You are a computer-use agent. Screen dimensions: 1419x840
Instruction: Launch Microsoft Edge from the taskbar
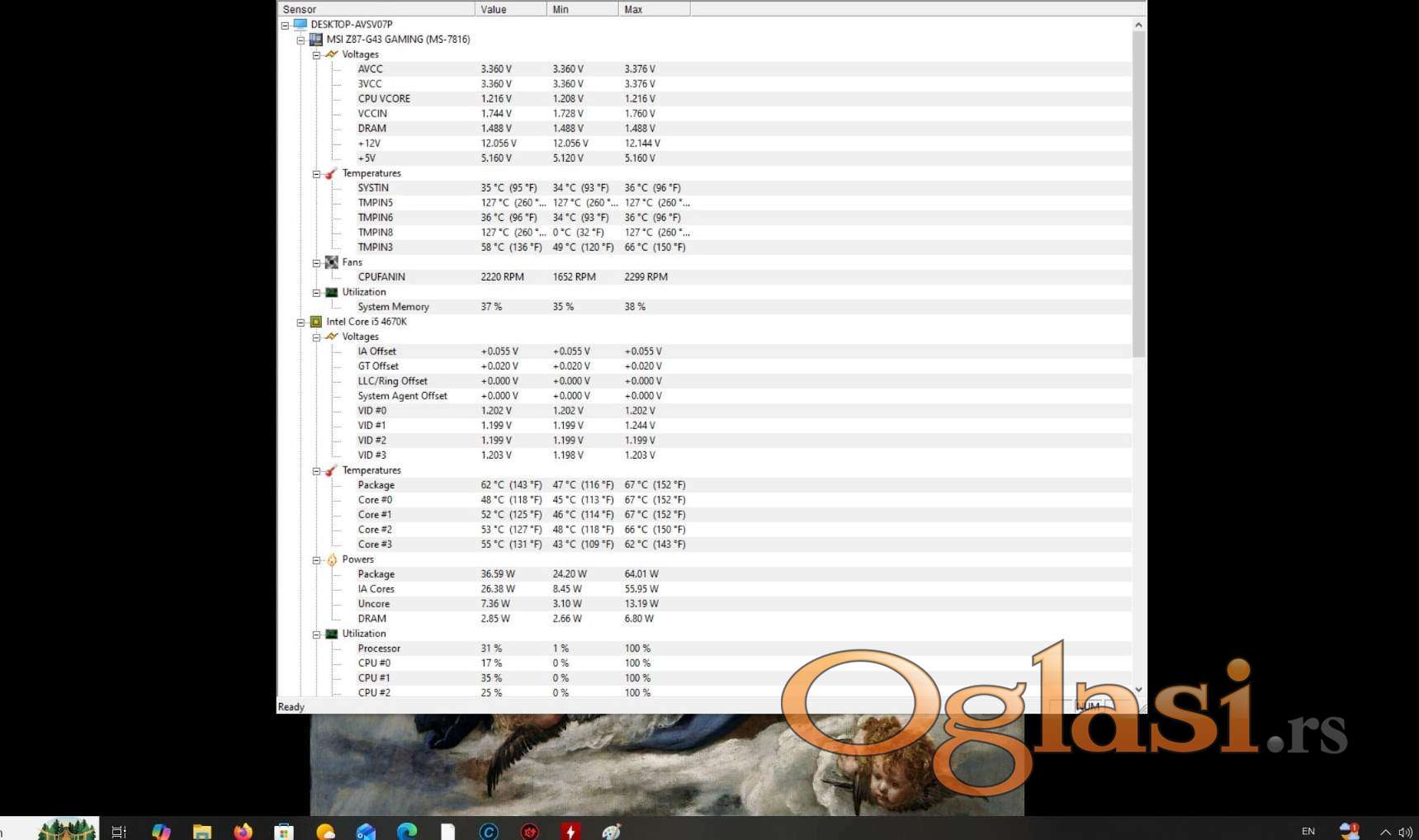tap(406, 831)
